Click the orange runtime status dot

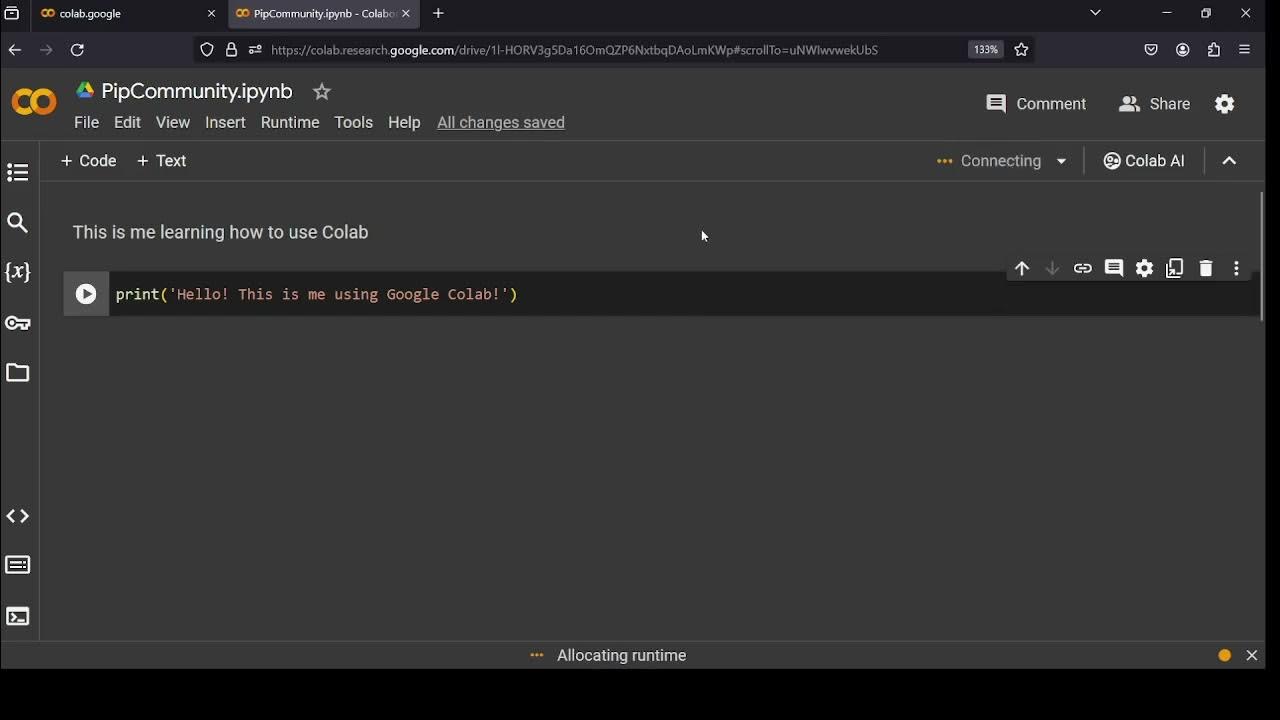pos(1225,656)
